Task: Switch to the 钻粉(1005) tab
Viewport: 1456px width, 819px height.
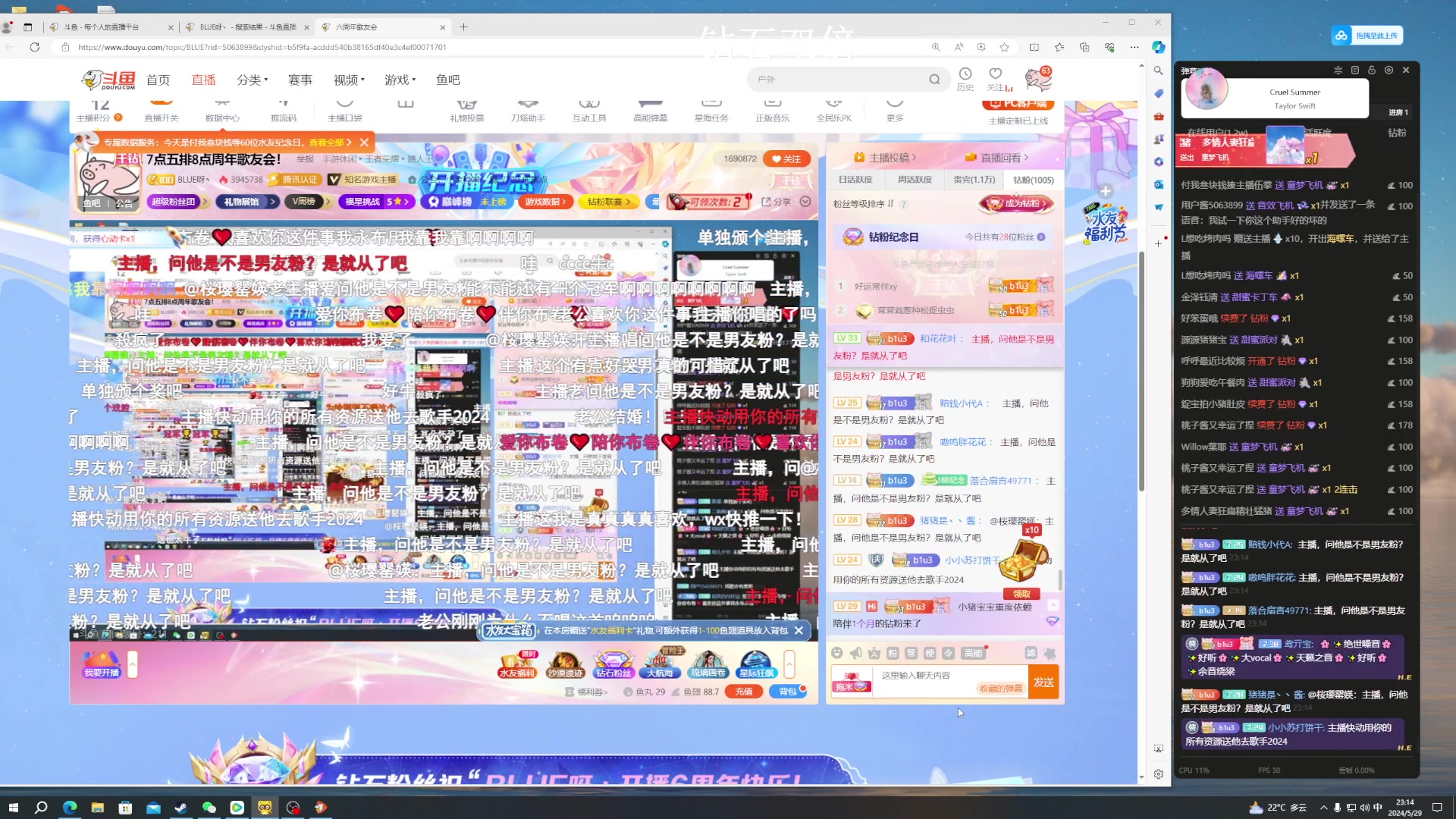Action: point(1034,179)
